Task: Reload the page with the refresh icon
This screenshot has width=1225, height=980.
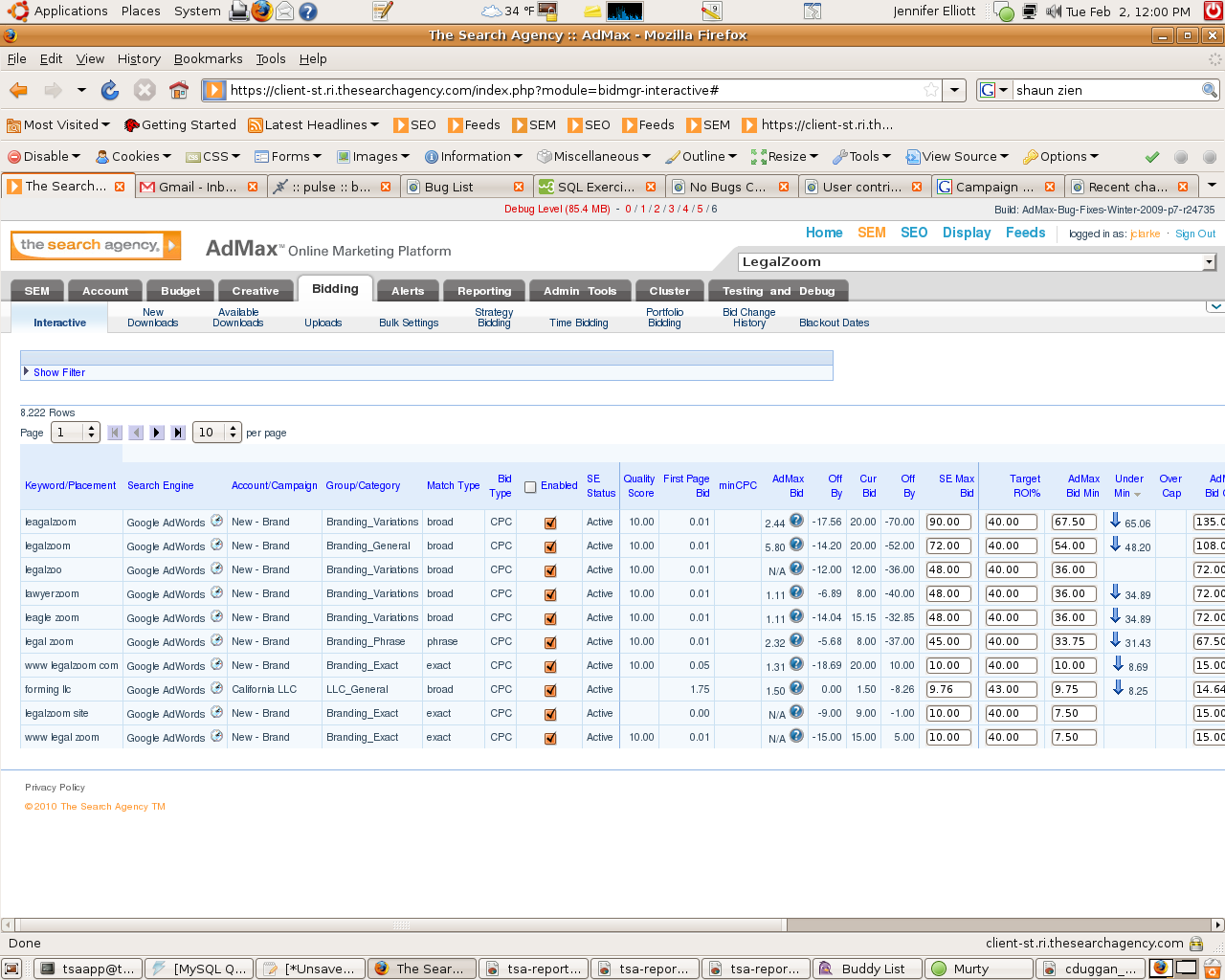Action: pyautogui.click(x=110, y=90)
